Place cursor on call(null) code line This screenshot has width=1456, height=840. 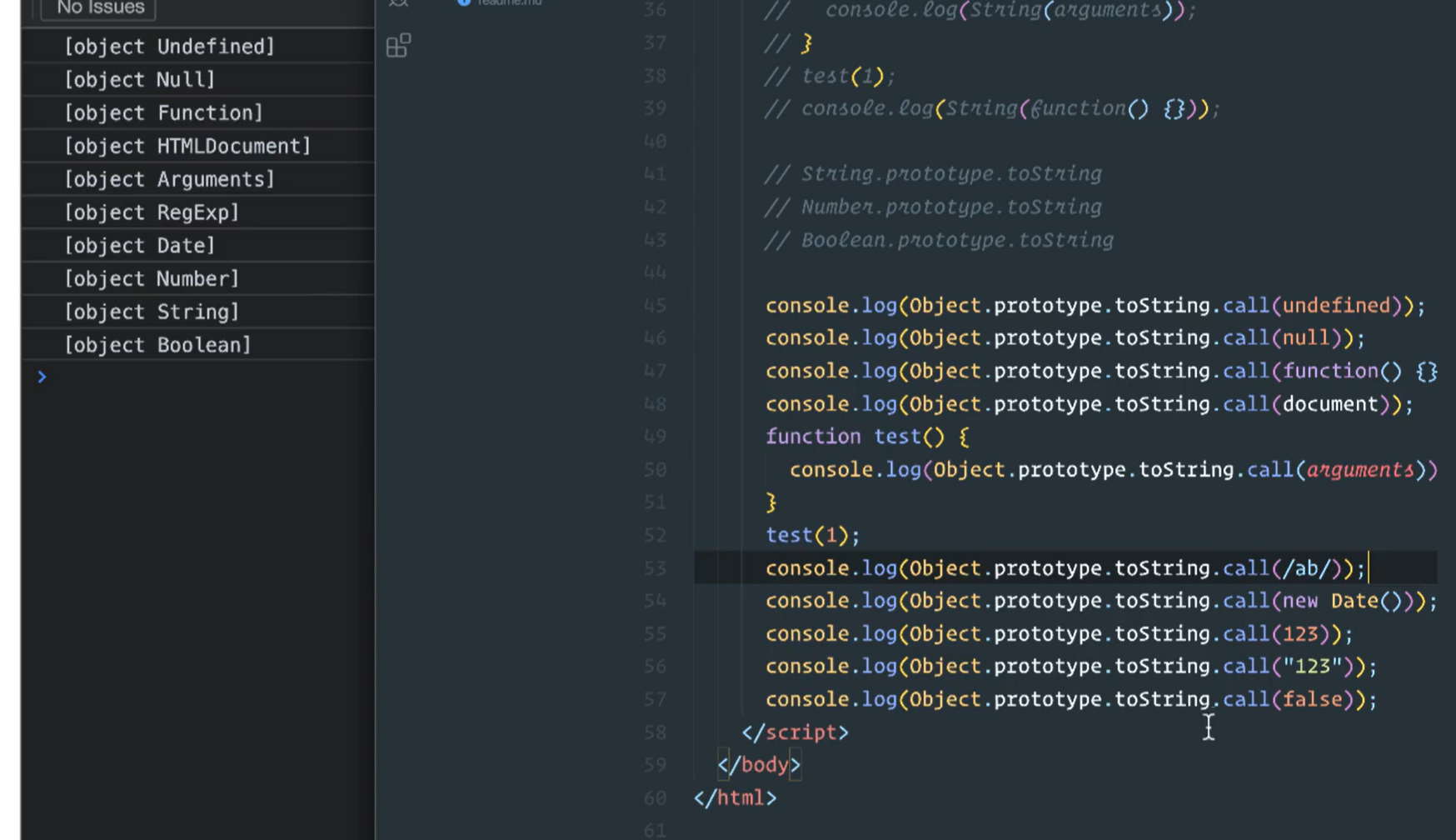(x=1065, y=338)
